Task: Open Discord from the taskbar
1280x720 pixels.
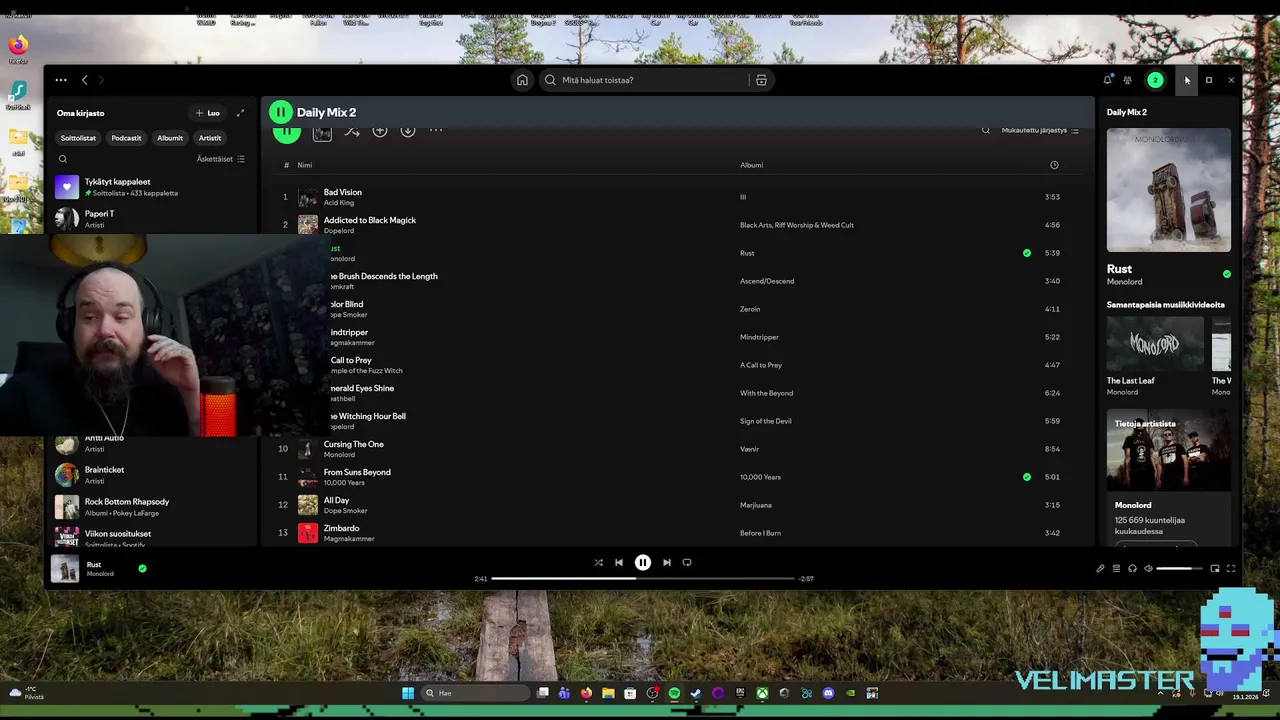Action: [828, 693]
